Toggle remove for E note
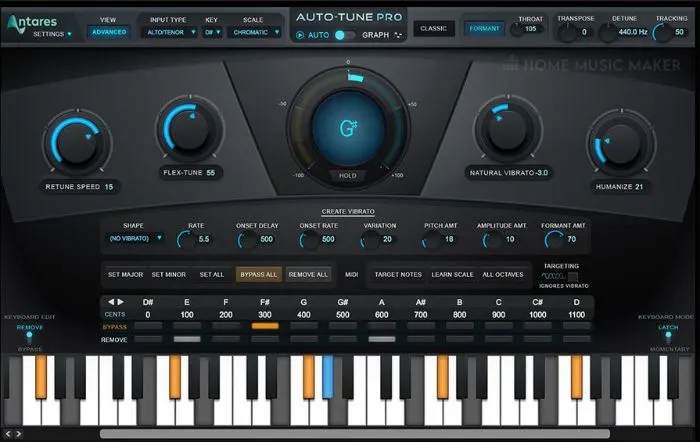 [x=187, y=339]
